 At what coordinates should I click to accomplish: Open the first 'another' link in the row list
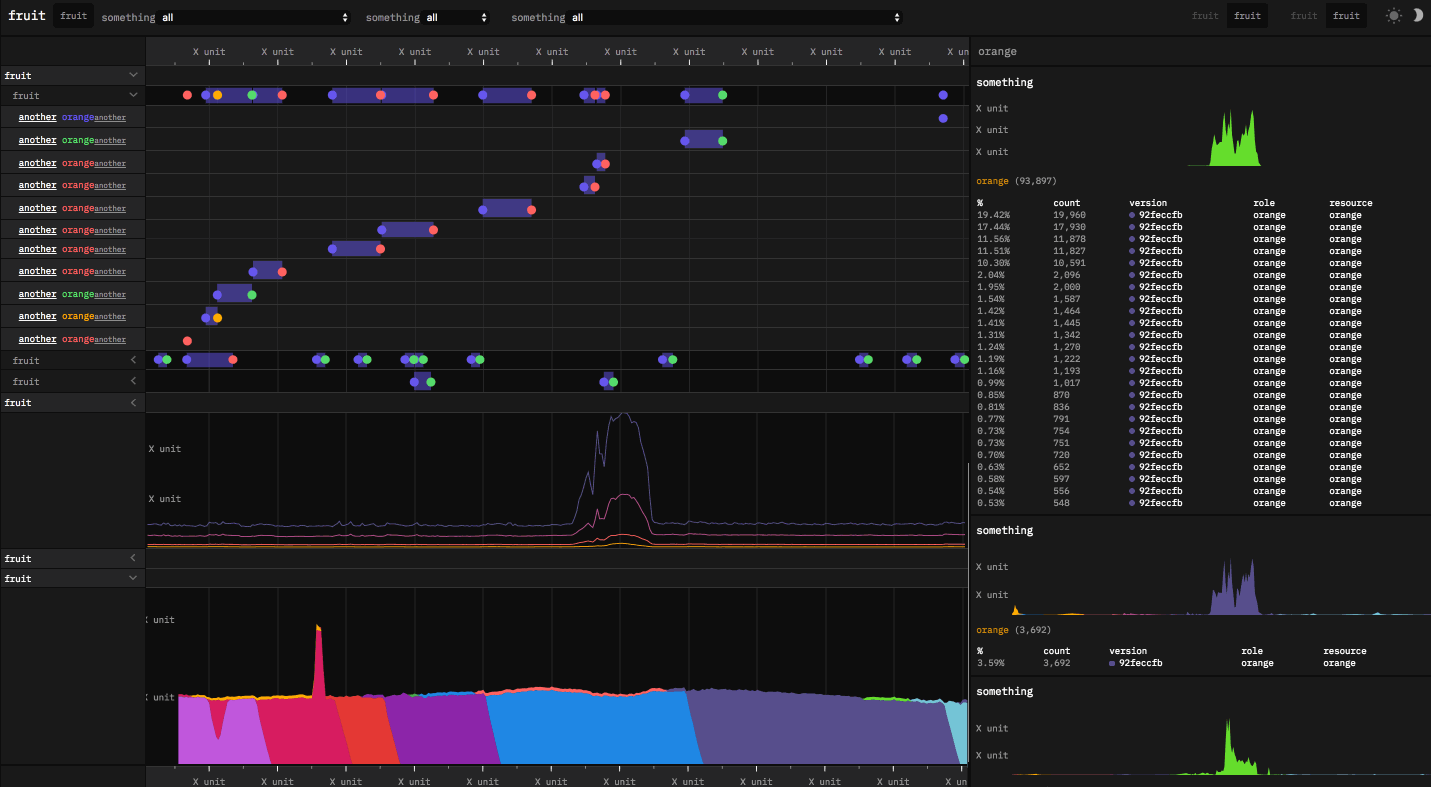(37, 117)
